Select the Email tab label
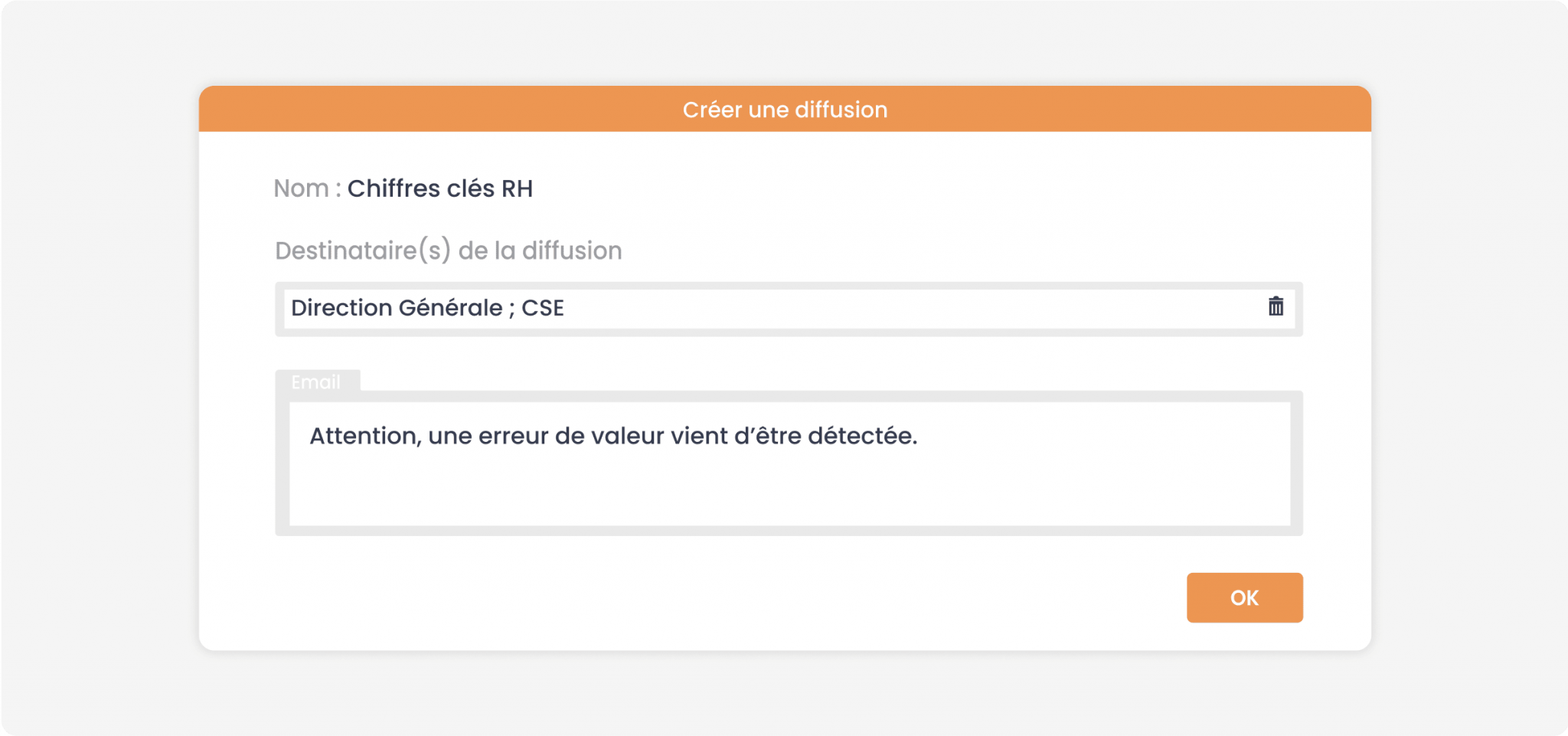Screen dimensions: 1568x736 [315, 381]
